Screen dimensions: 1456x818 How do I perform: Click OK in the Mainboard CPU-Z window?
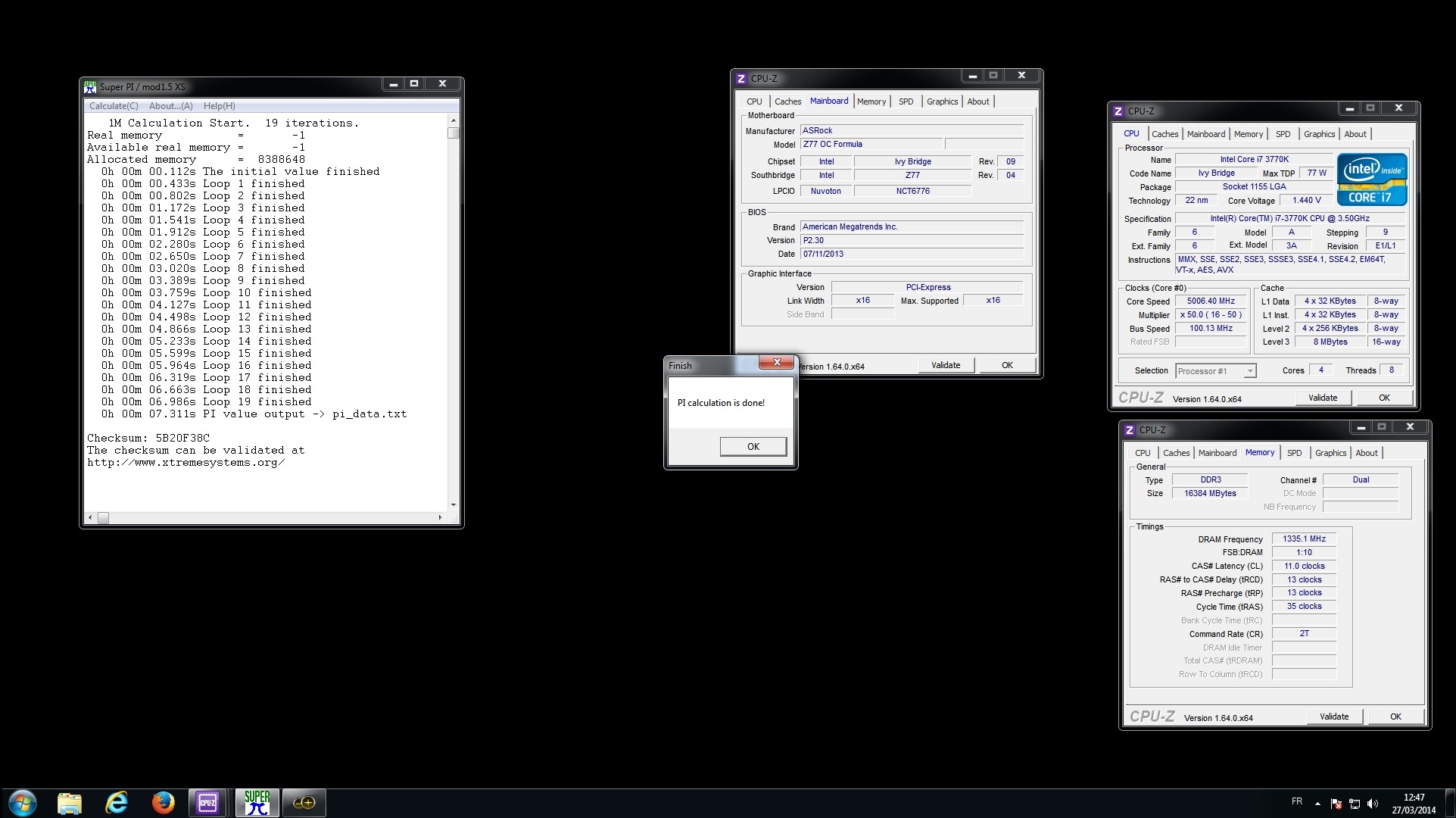[x=1007, y=365]
